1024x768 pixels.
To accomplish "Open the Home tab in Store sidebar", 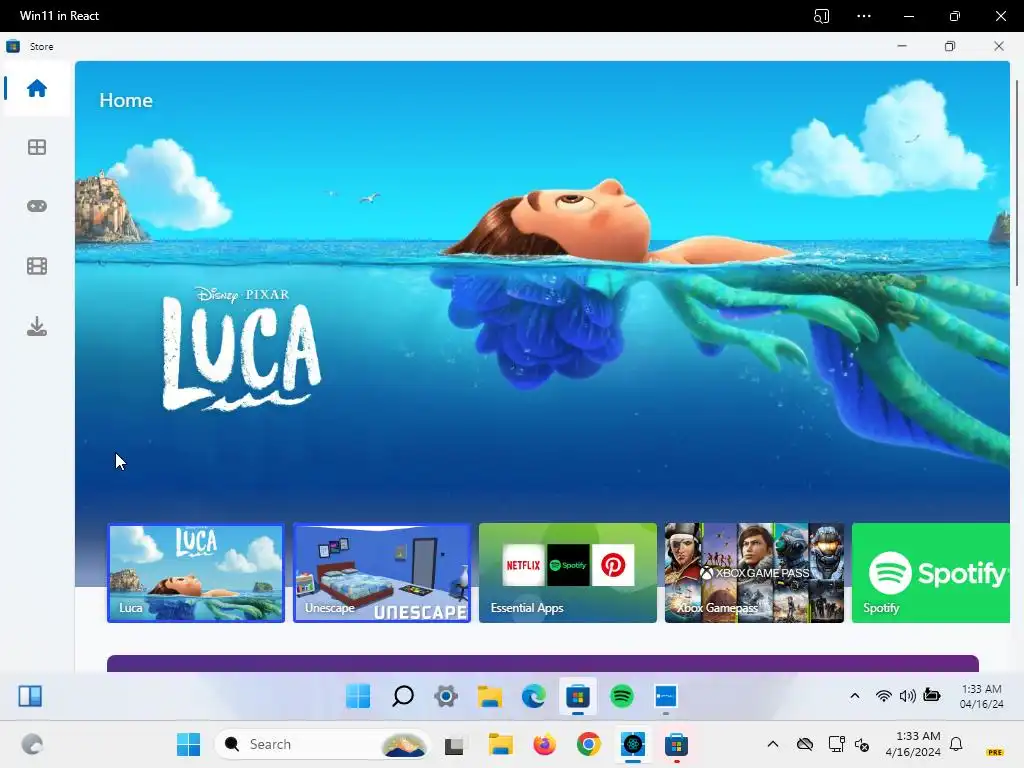I will [37, 88].
